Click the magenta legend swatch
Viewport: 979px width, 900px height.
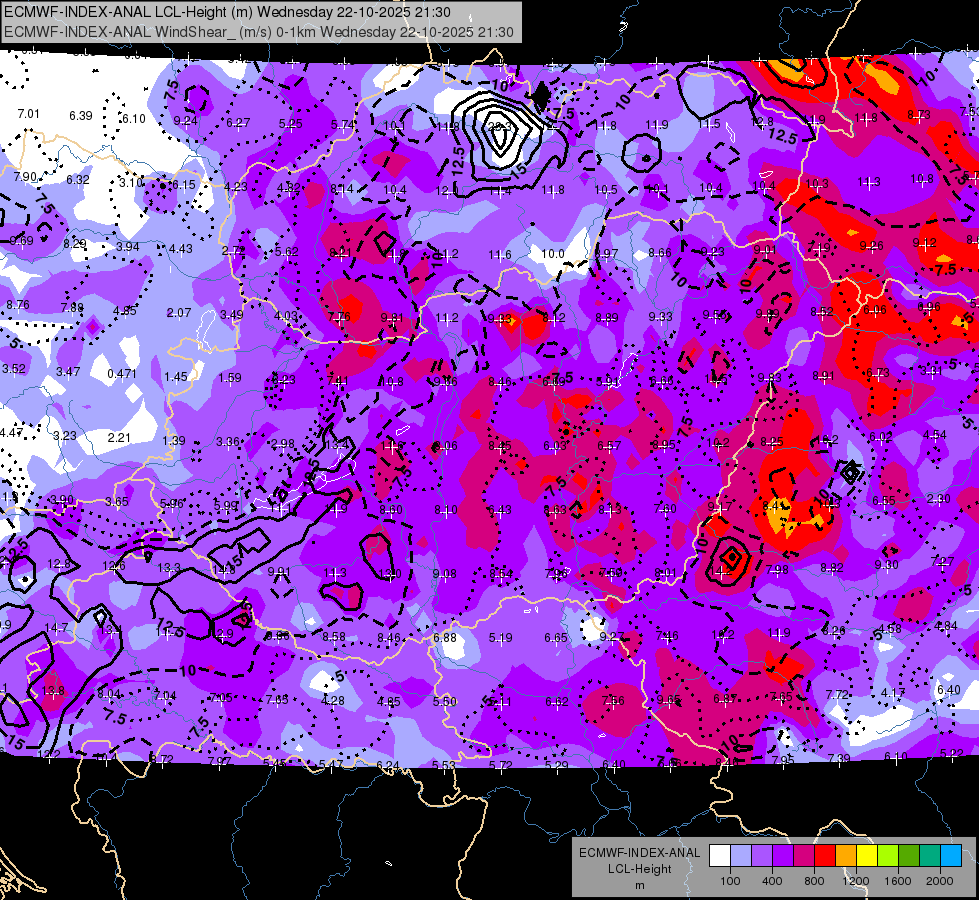pos(804,855)
